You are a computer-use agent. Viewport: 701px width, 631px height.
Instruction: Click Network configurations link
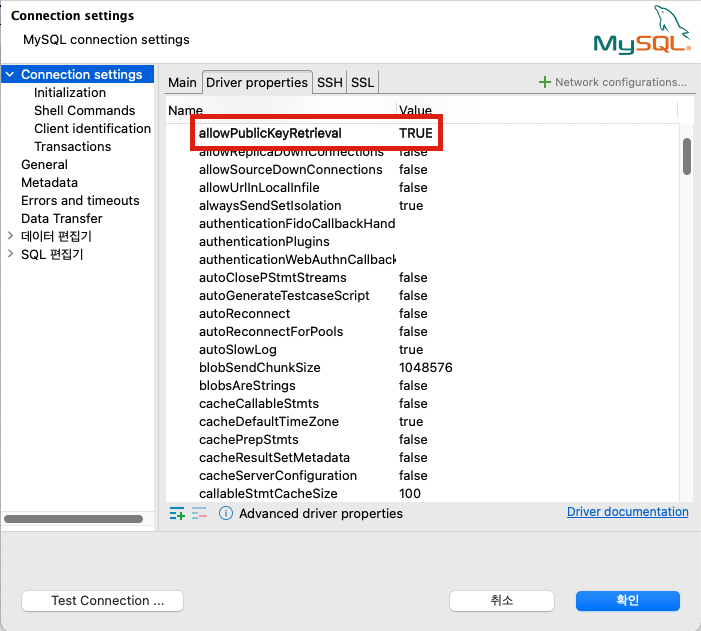(x=621, y=82)
